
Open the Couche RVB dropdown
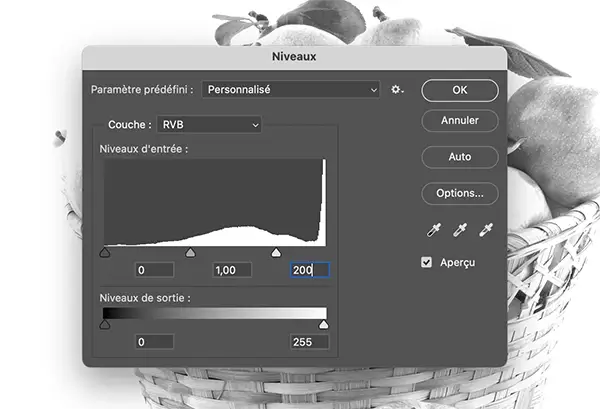pyautogui.click(x=209, y=125)
